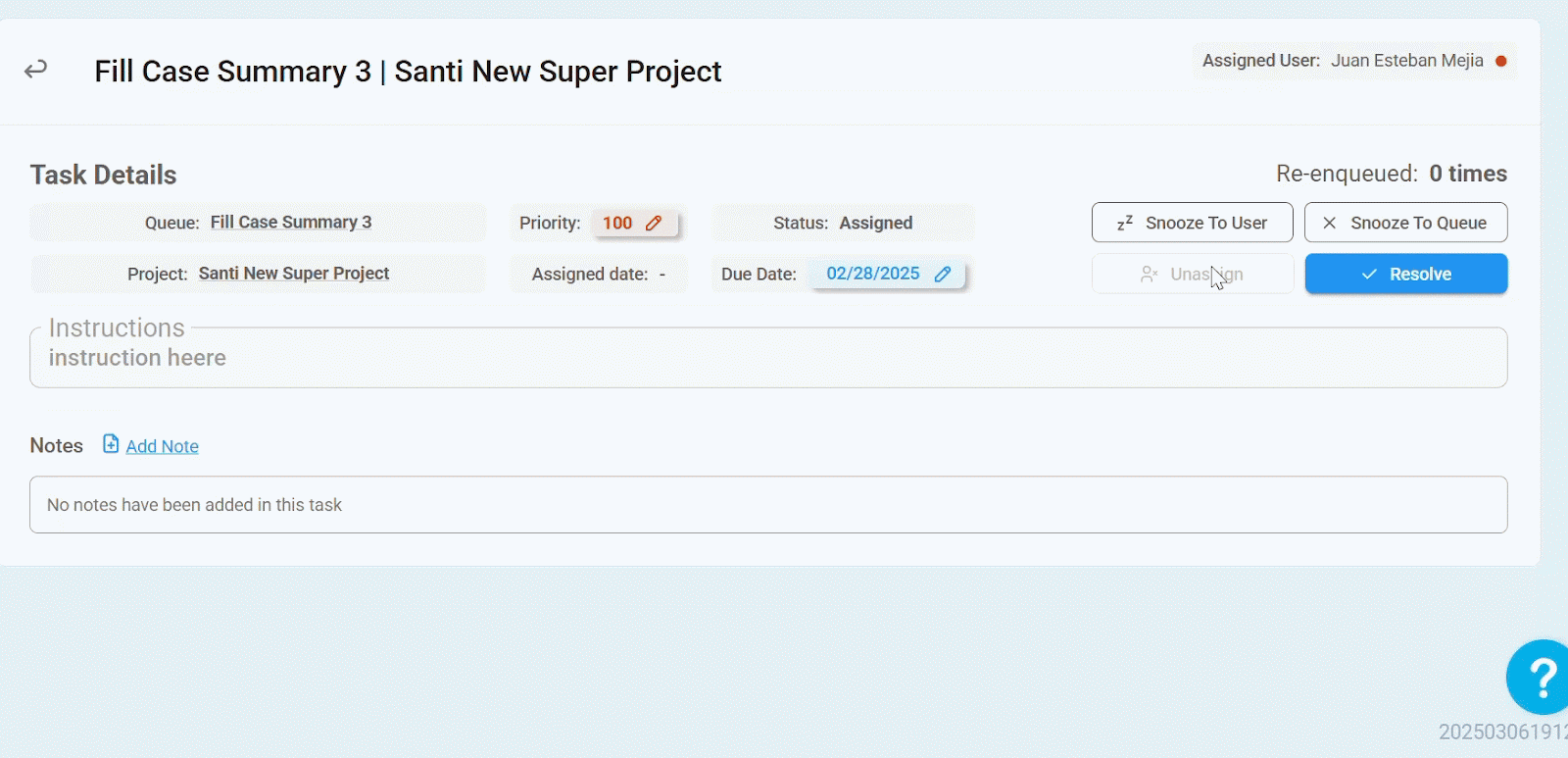This screenshot has height=758, width=1568.
Task: Click the Re-enqueued 0 times text
Action: [1392, 174]
